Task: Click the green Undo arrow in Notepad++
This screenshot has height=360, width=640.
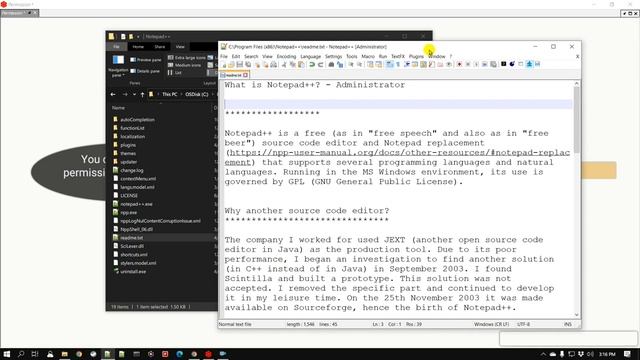Action: [312, 64]
